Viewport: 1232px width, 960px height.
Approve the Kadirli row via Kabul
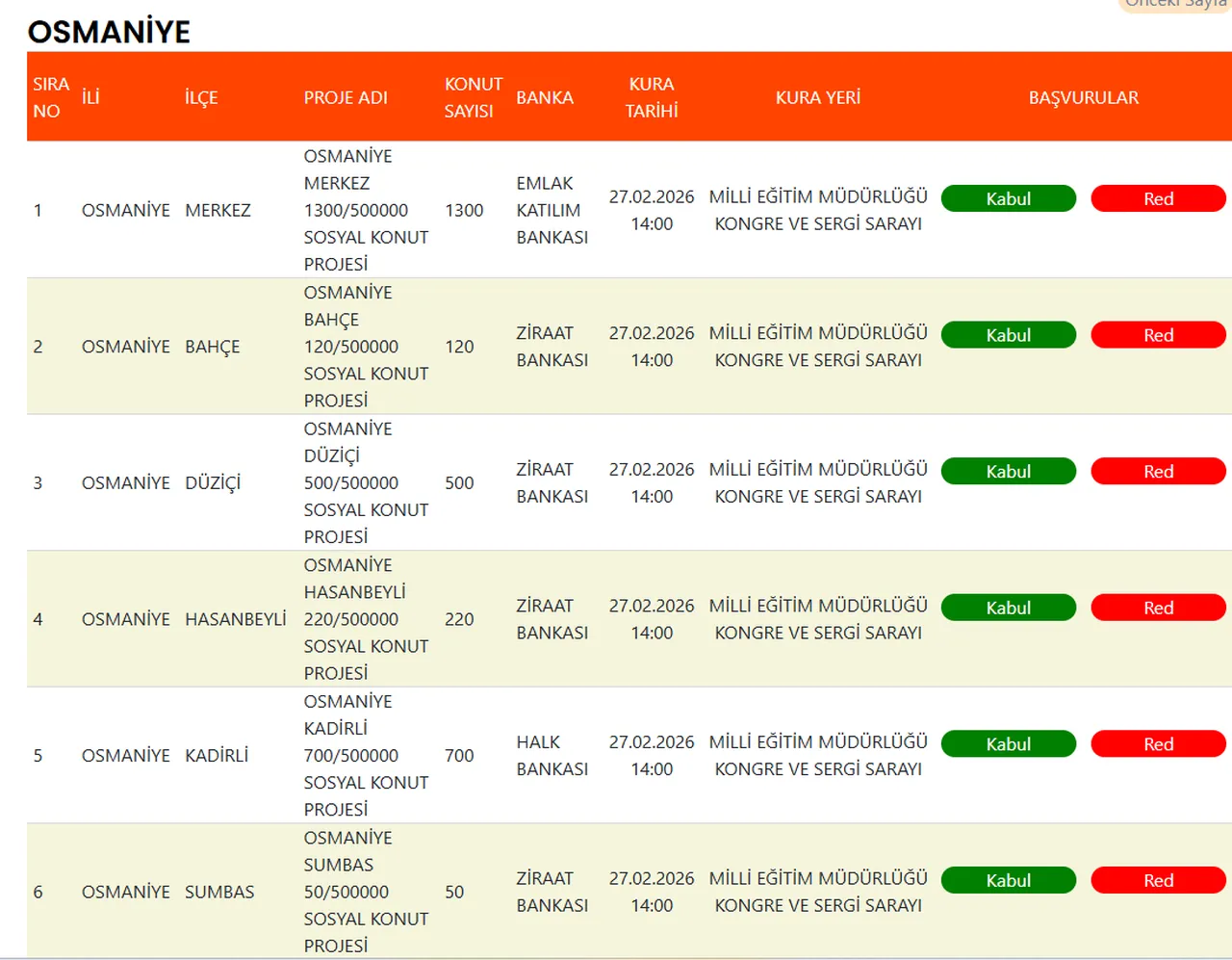pos(1008,744)
